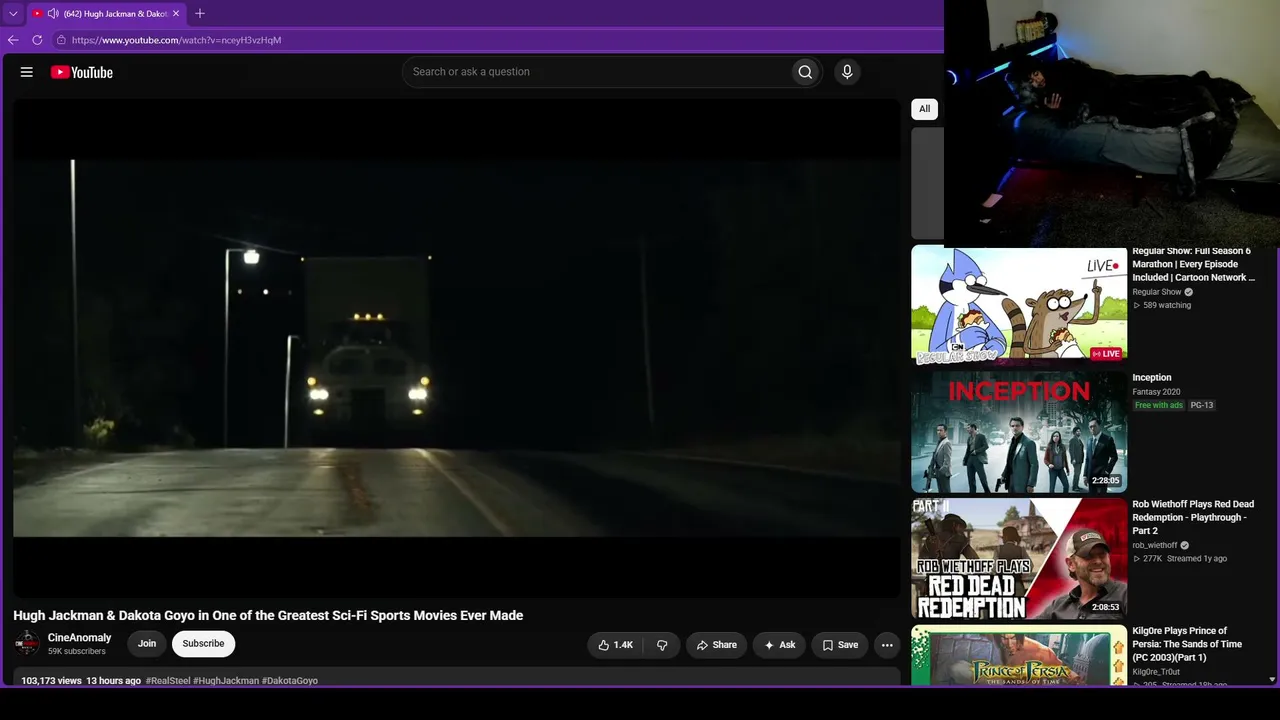The image size is (1280, 720).
Task: Open the tab search dropdown arrow
Action: (13, 14)
